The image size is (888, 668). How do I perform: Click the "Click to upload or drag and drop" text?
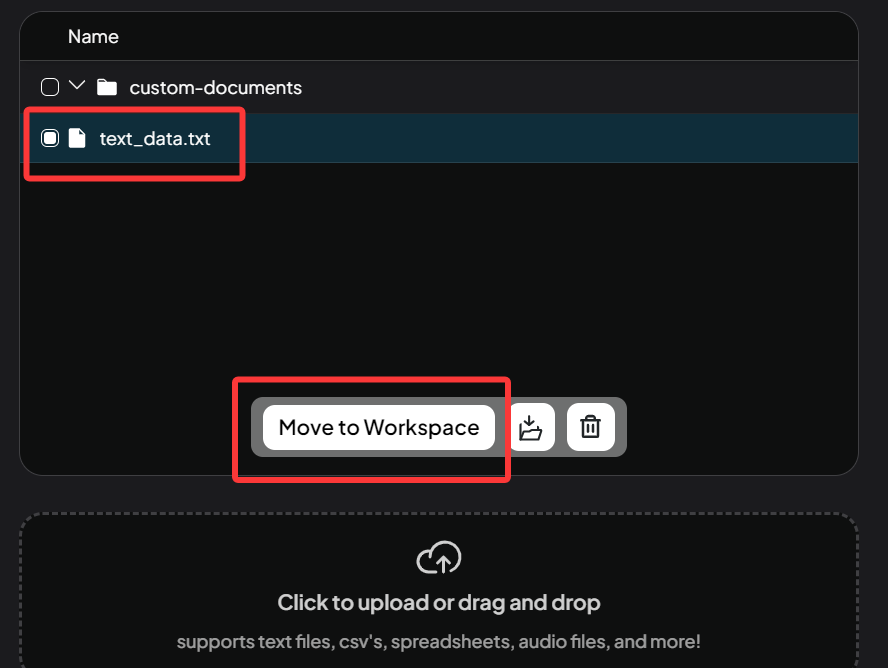439,603
